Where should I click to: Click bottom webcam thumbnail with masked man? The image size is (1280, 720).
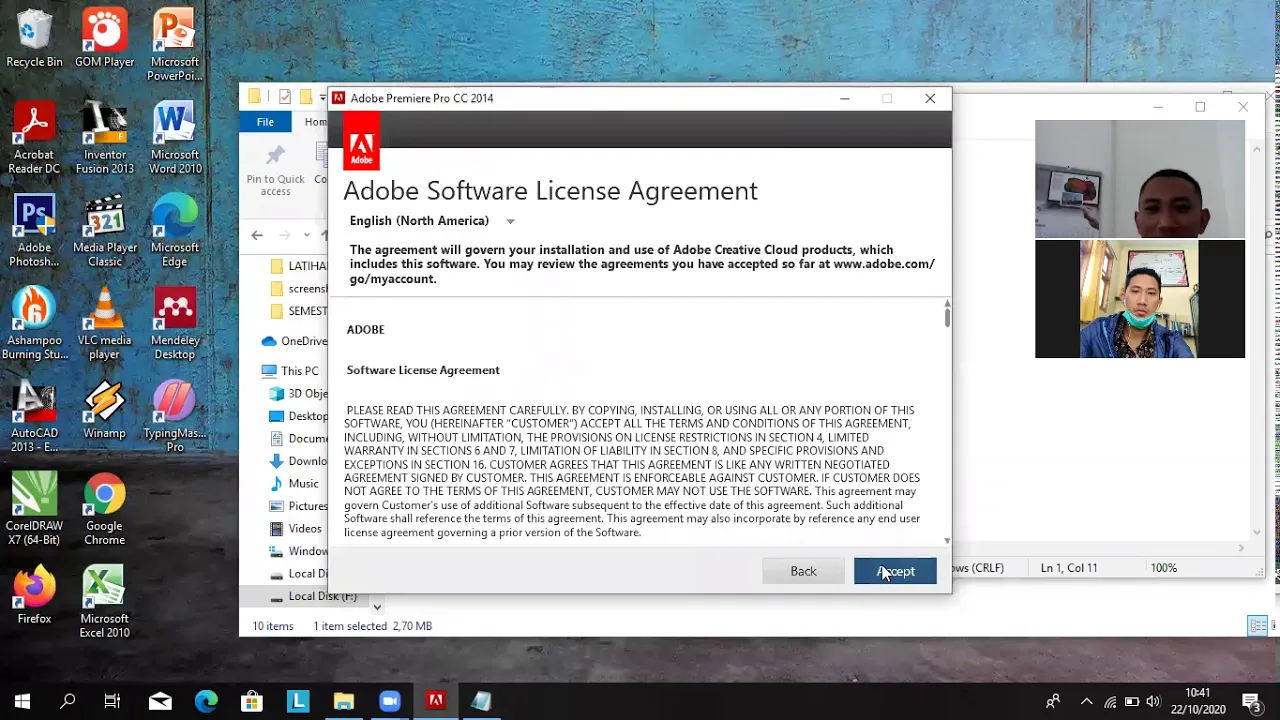click(1140, 299)
